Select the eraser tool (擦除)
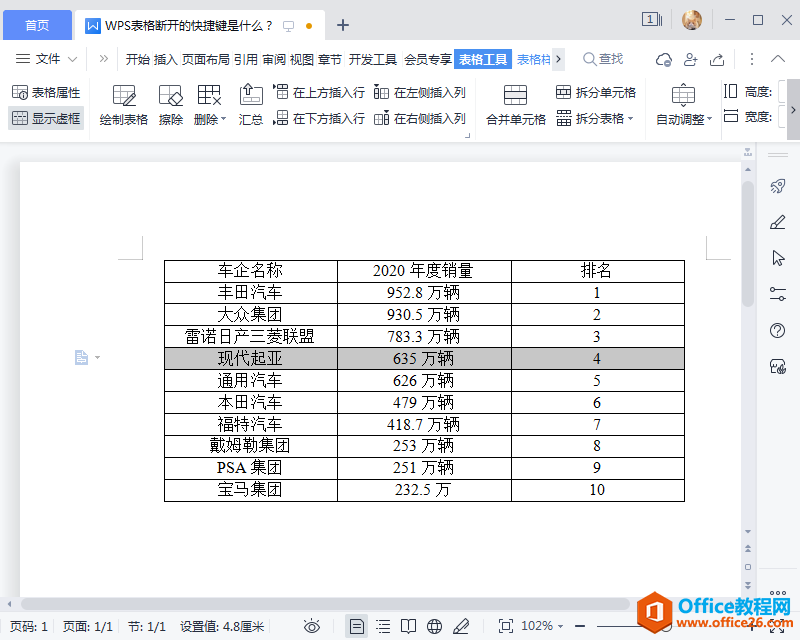This screenshot has height=640, width=800. [170, 105]
